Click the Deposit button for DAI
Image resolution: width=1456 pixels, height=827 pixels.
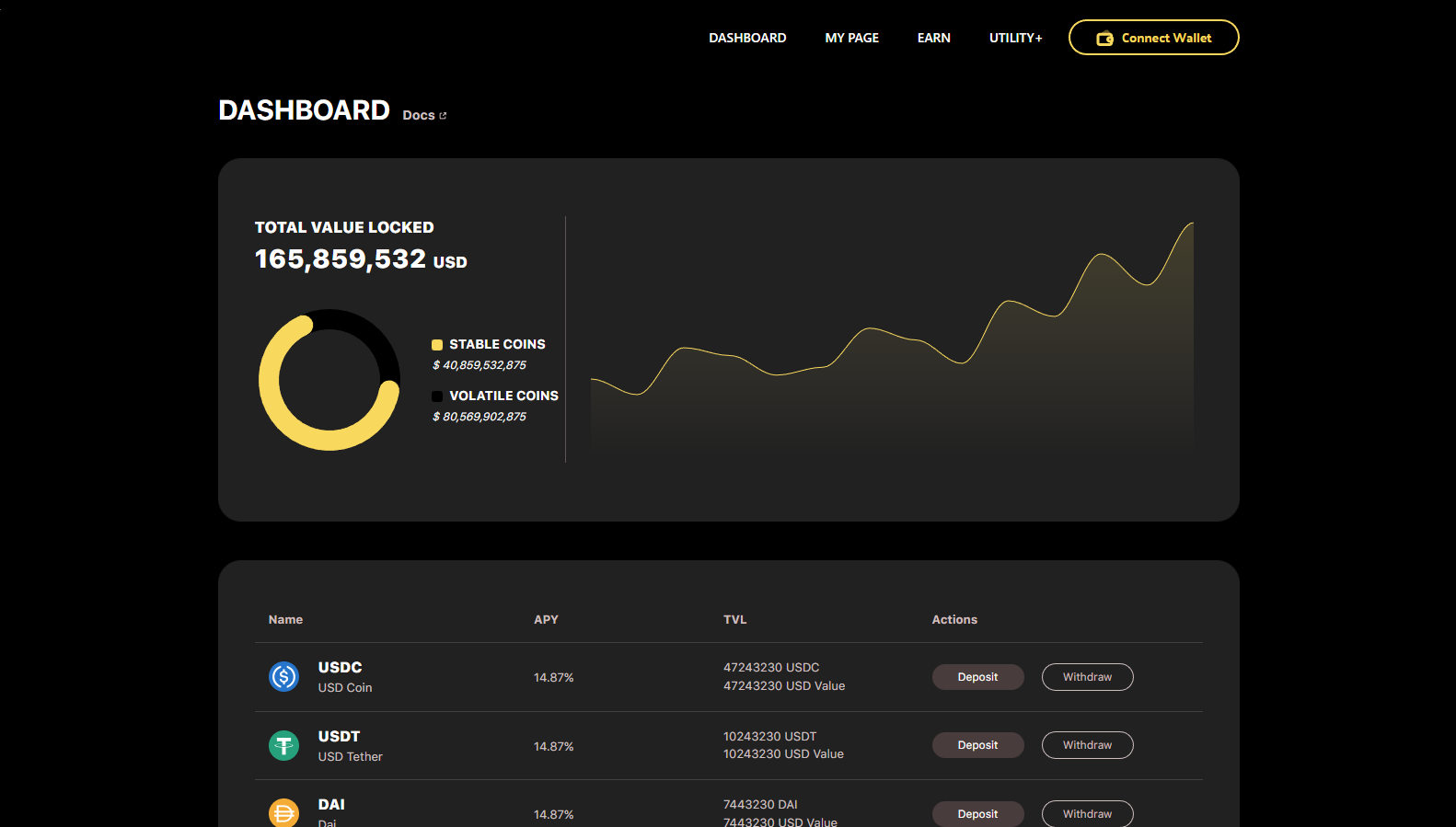click(x=977, y=814)
